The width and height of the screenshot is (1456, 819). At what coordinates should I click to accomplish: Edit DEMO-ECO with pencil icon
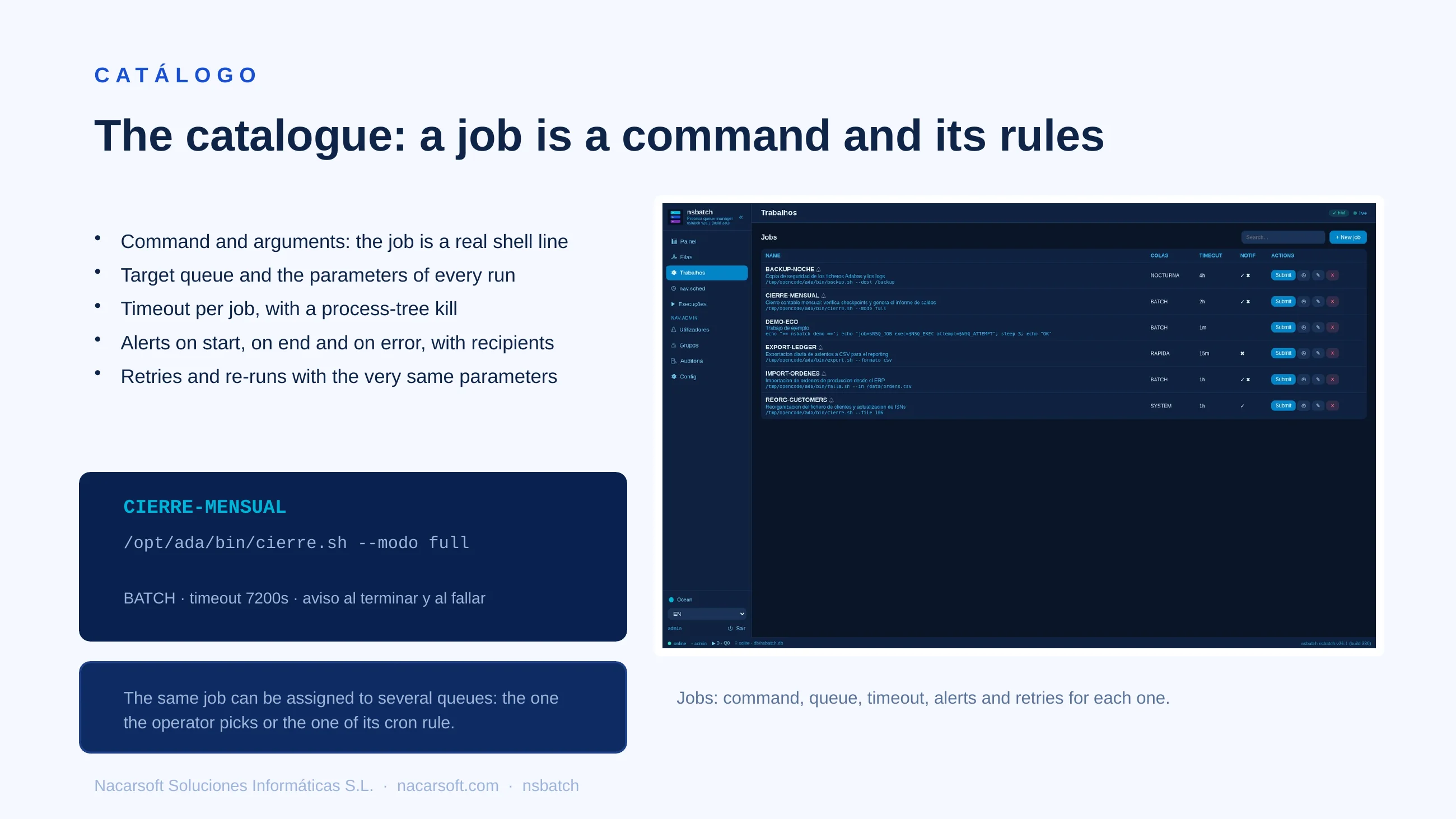[1318, 327]
